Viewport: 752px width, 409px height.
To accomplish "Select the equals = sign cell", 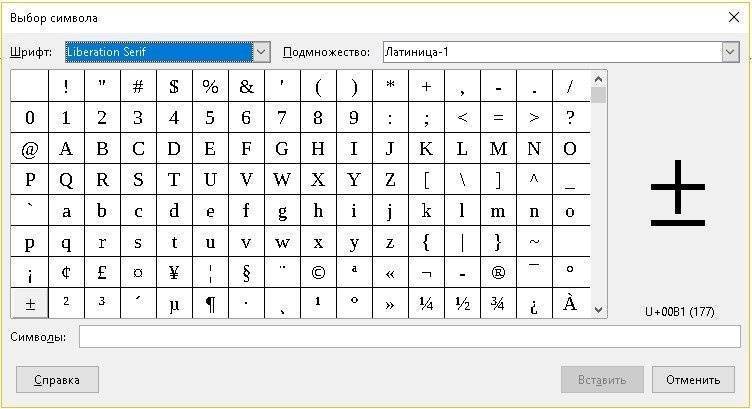I will (x=498, y=117).
